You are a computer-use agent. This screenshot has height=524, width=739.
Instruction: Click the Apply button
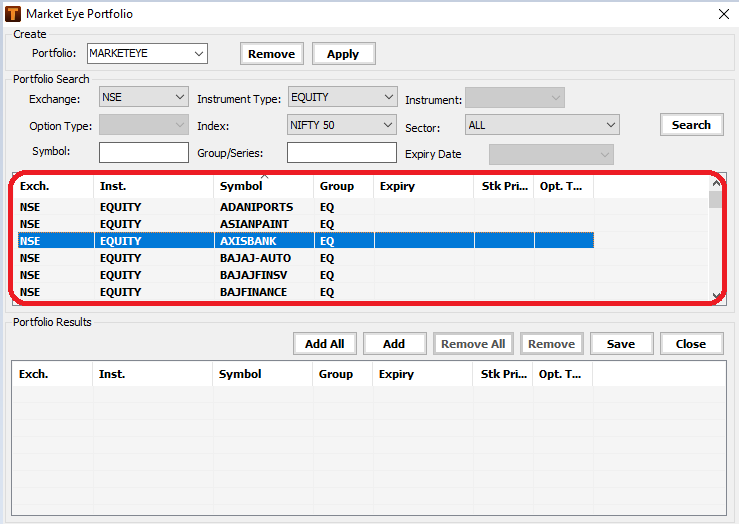tap(343, 54)
